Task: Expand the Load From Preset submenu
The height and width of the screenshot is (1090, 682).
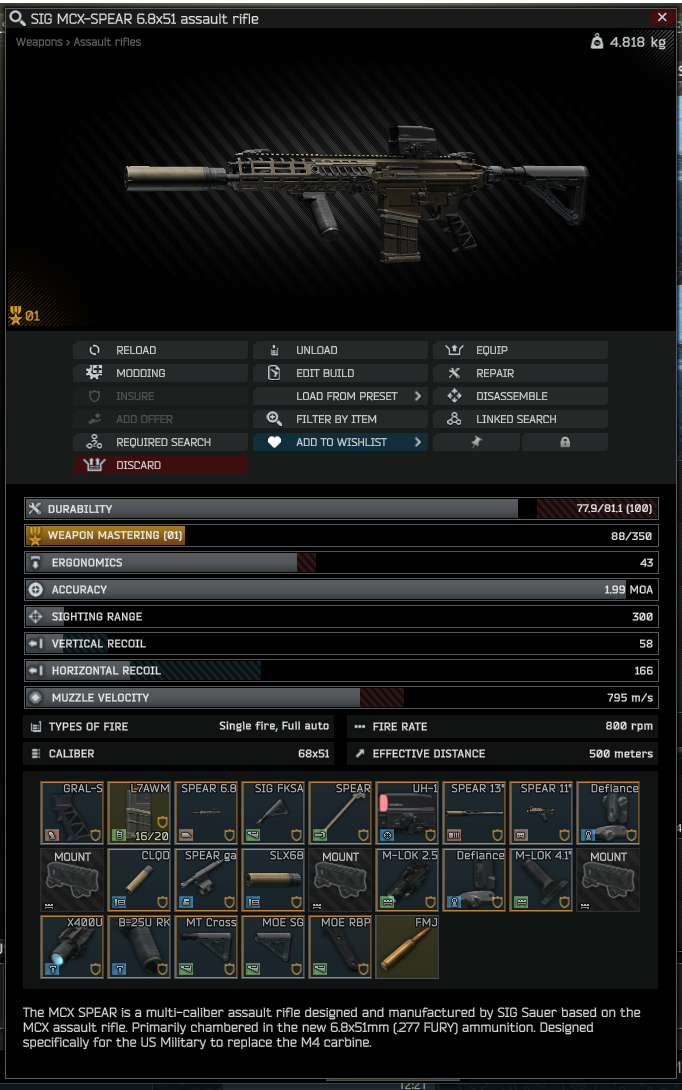Action: [x=418, y=396]
